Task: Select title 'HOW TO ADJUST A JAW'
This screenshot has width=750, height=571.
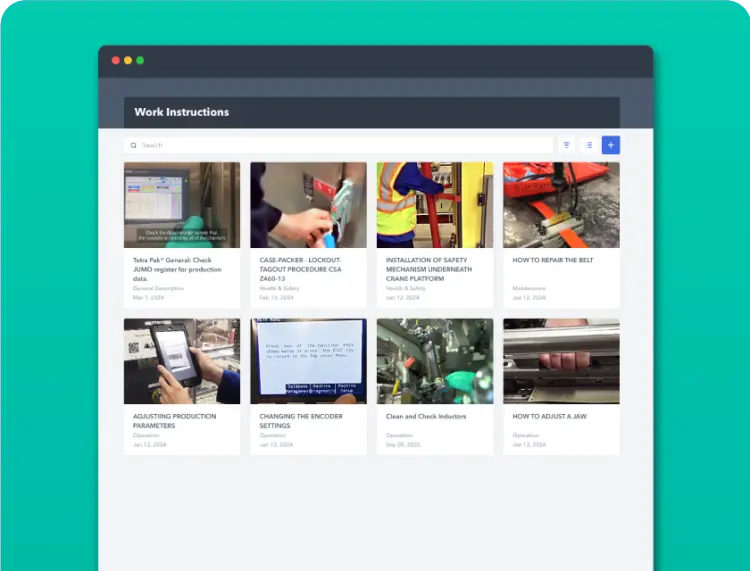Action: [549, 417]
